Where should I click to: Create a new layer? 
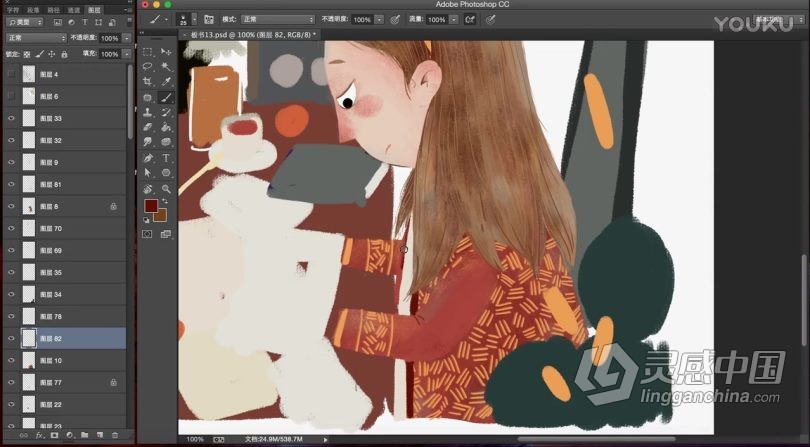[100, 435]
